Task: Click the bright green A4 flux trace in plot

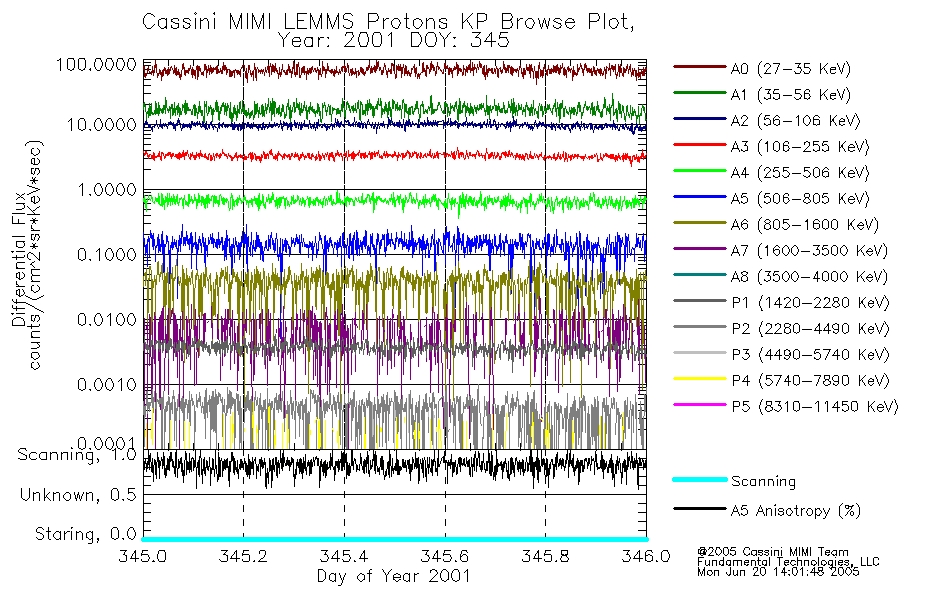Action: click(394, 201)
